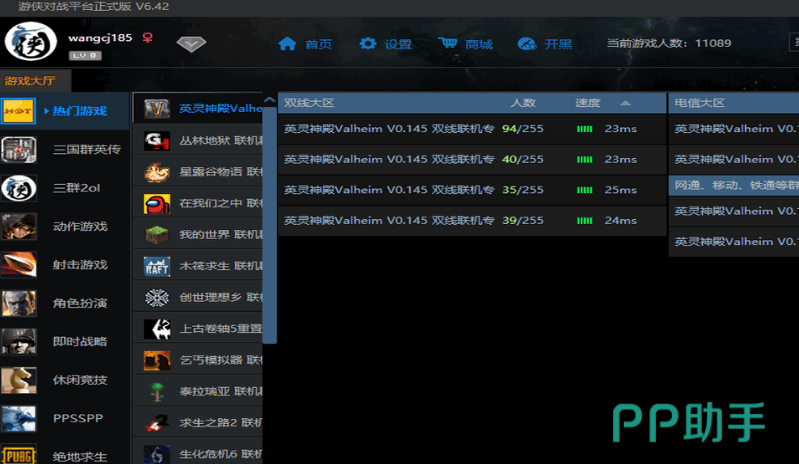Image resolution: width=799 pixels, height=464 pixels.
Task: Click the 生化危机6 game icon
Action: (x=156, y=454)
